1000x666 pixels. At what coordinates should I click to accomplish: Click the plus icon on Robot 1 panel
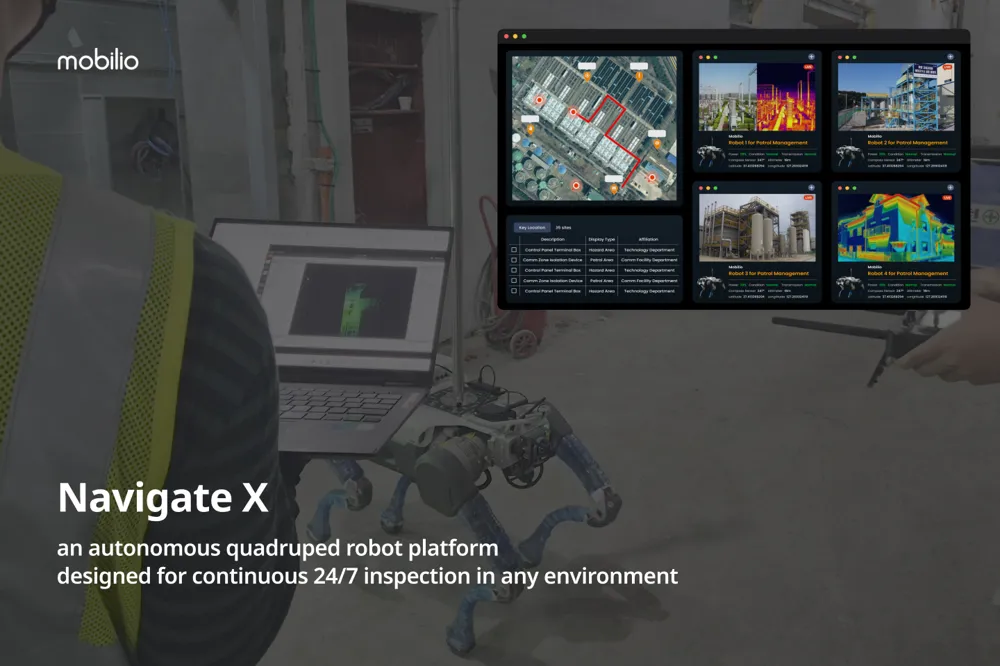pyautogui.click(x=811, y=58)
